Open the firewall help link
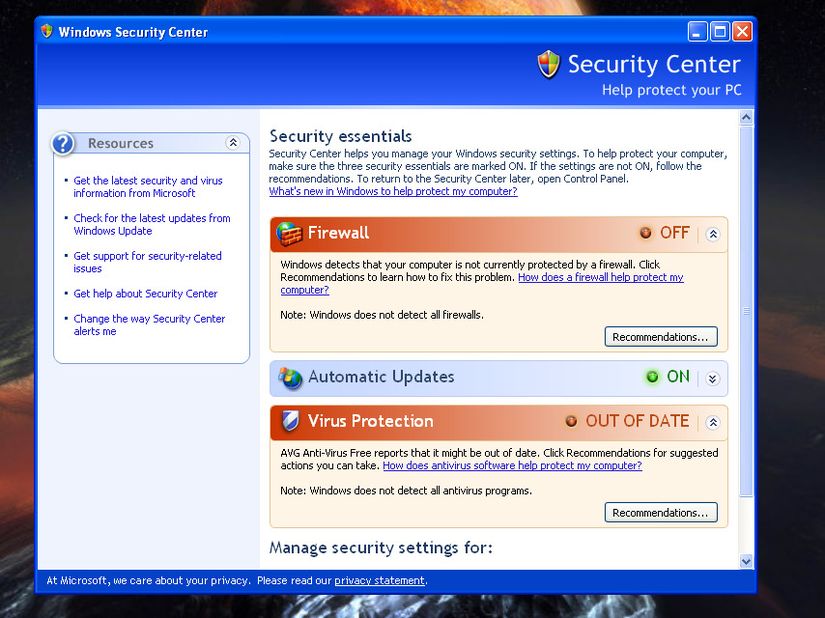 click(x=601, y=277)
